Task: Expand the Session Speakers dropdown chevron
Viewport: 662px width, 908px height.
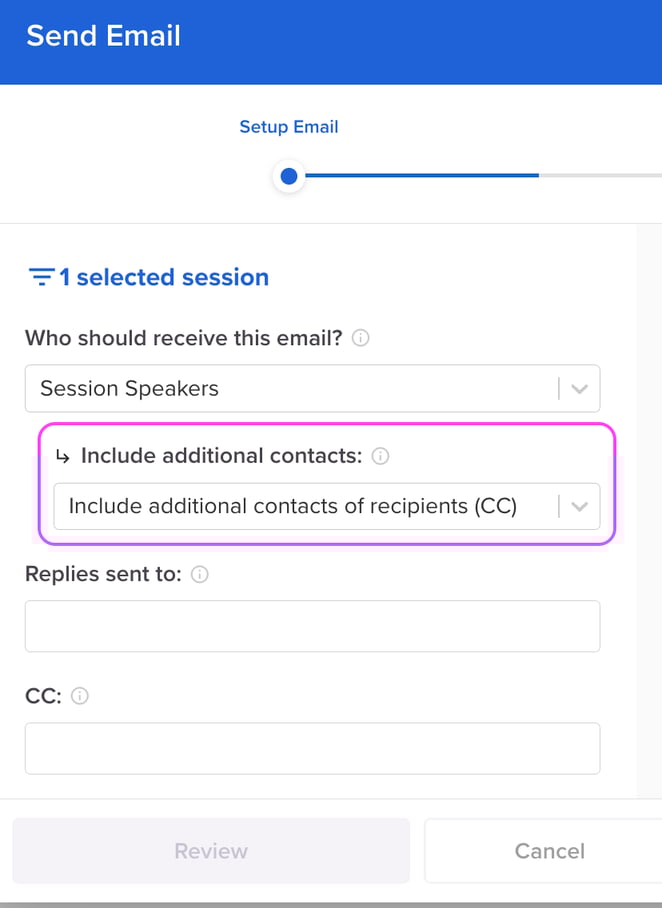Action: (579, 389)
